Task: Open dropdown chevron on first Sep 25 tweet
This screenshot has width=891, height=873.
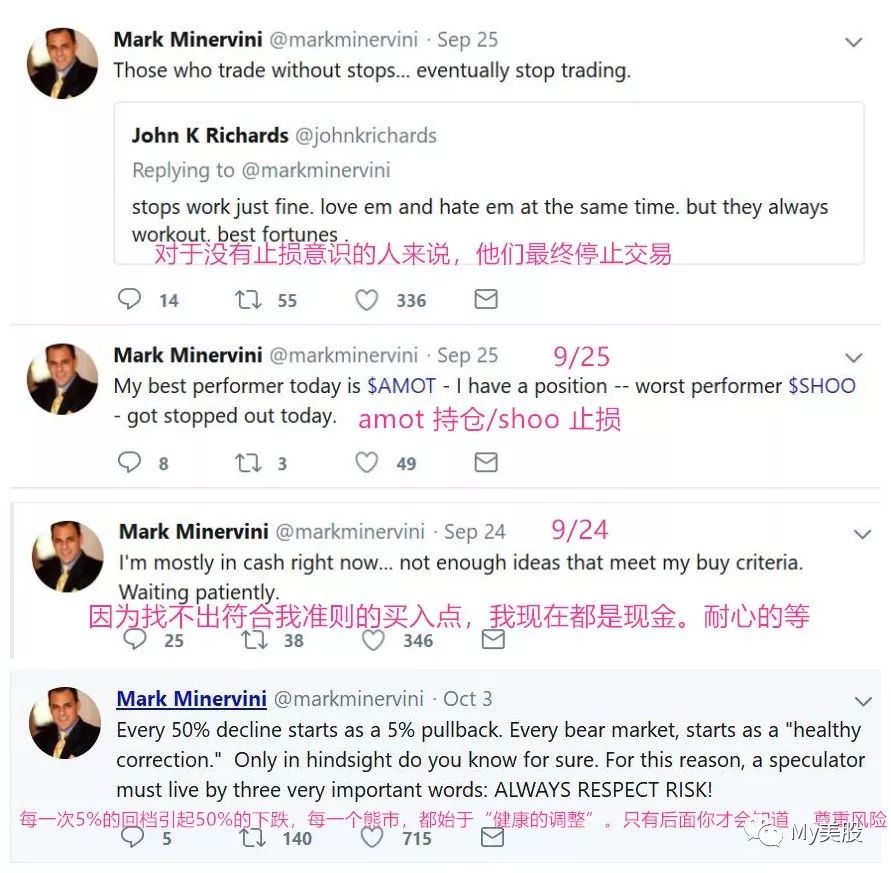Action: pos(853,42)
